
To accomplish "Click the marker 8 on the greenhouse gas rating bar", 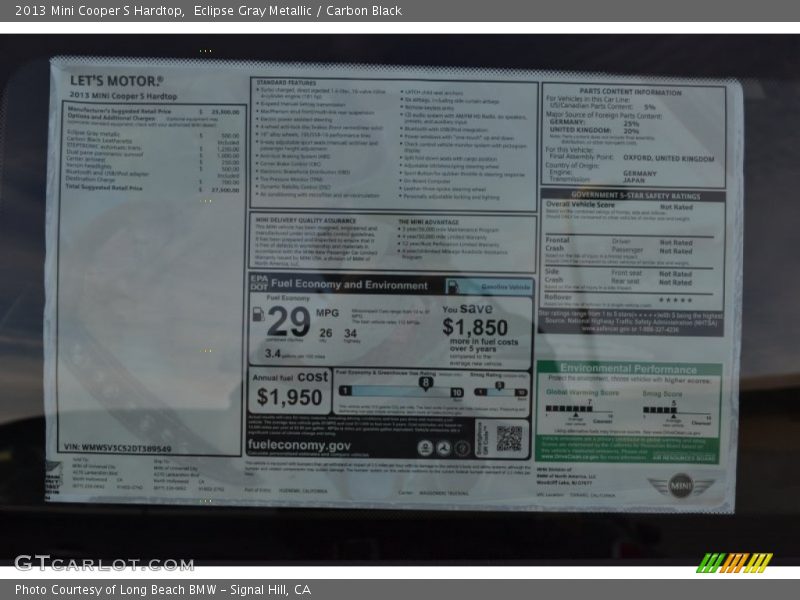I will pyautogui.click(x=426, y=383).
